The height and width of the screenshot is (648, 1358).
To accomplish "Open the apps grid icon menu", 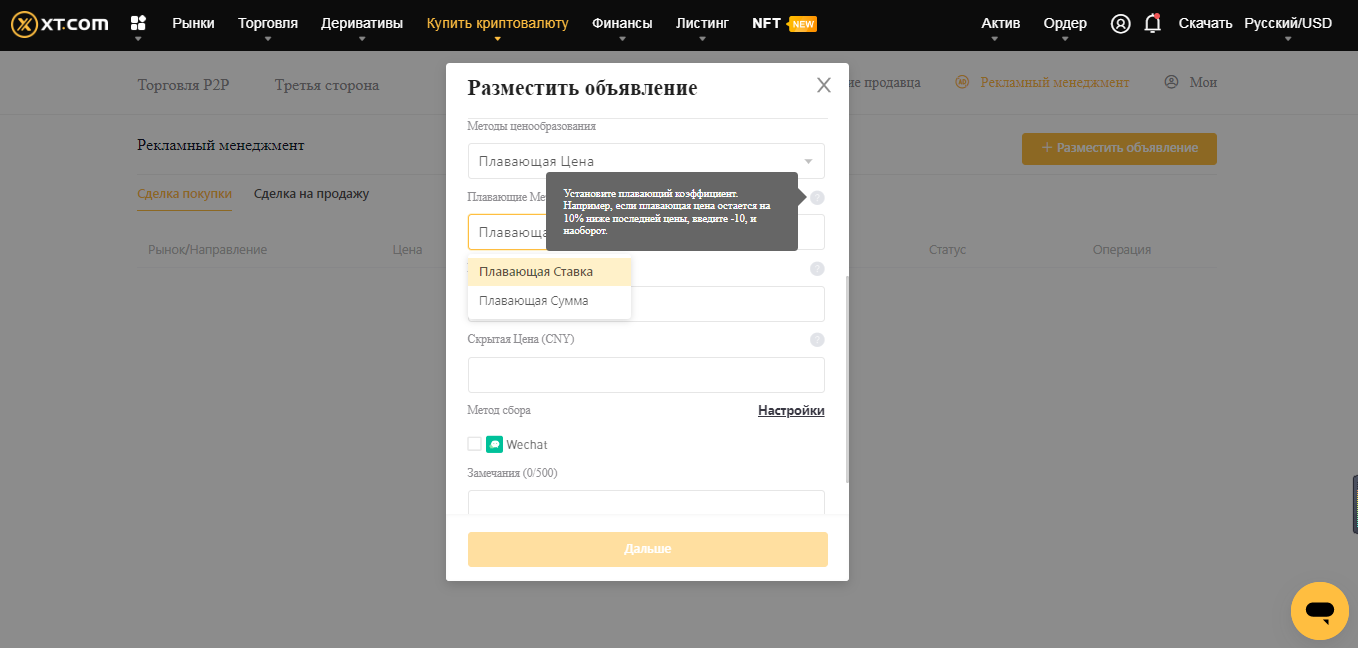I will click(138, 23).
